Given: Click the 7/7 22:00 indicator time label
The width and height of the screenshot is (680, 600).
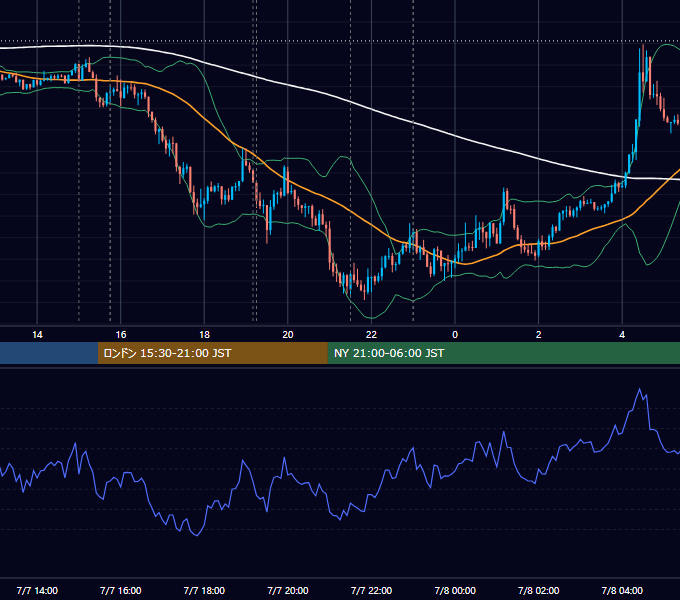Looking at the screenshot, I should 372,590.
